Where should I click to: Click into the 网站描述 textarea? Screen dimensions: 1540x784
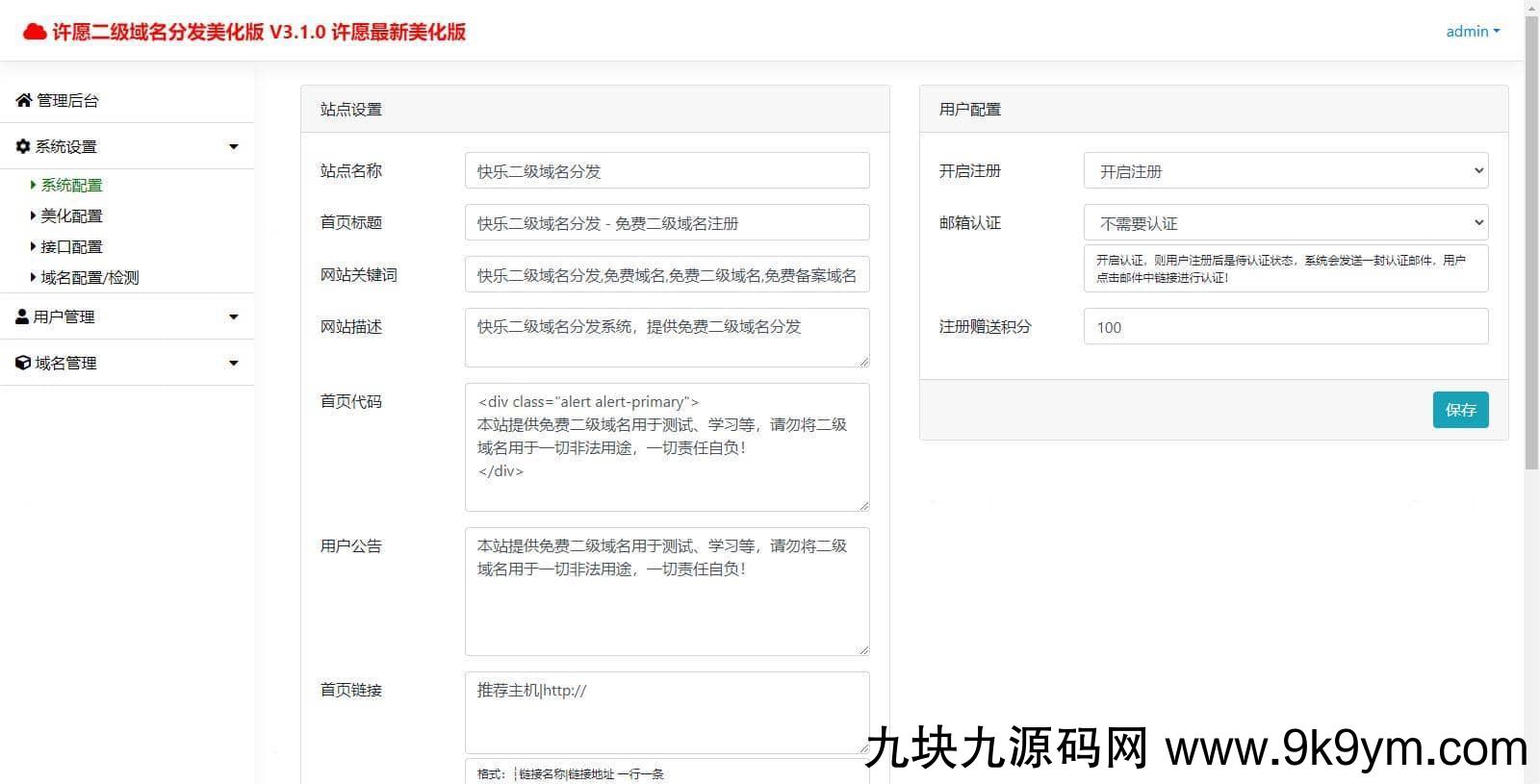point(667,338)
